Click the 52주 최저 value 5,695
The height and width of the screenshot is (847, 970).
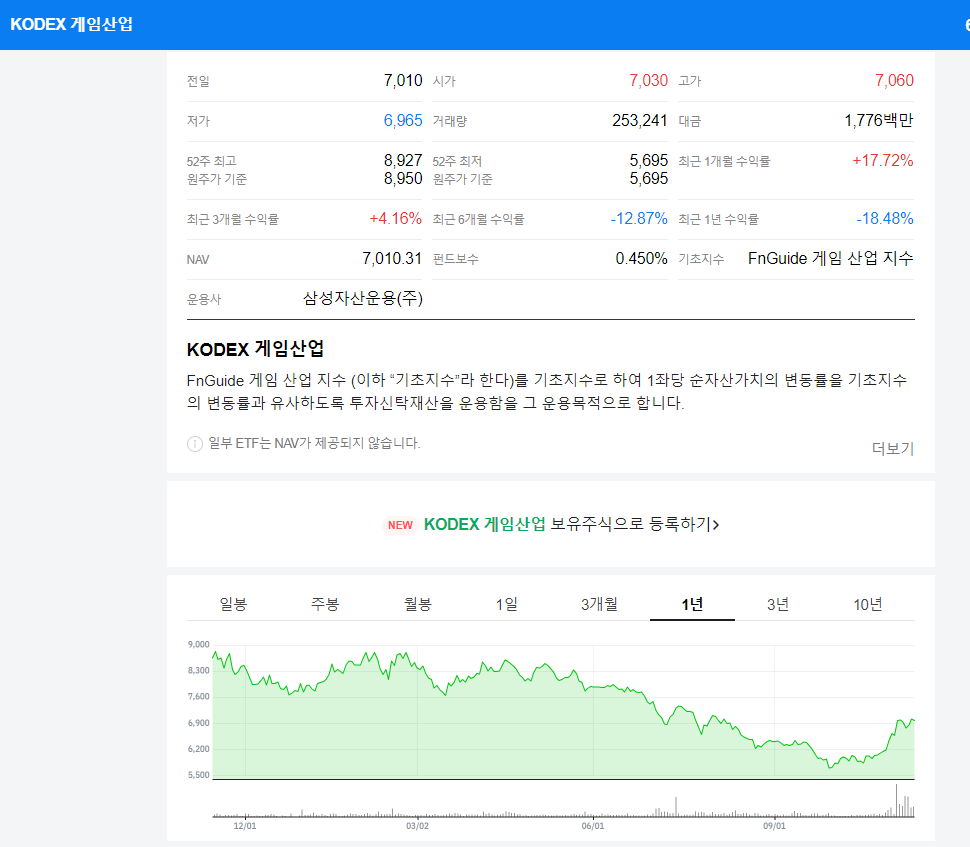pyautogui.click(x=648, y=161)
